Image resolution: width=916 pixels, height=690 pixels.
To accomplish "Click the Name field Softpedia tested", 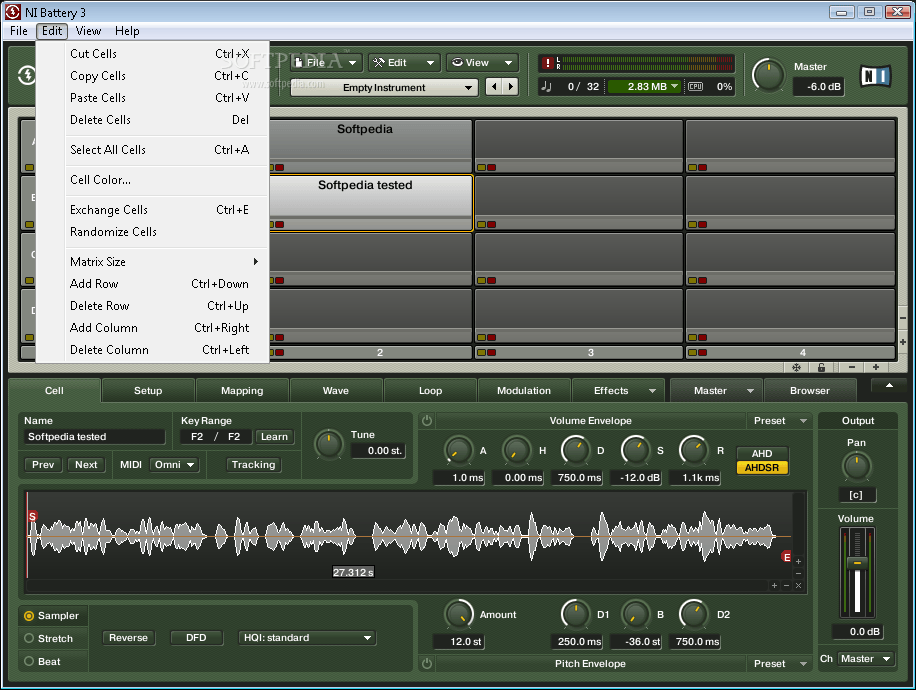I will 94,436.
